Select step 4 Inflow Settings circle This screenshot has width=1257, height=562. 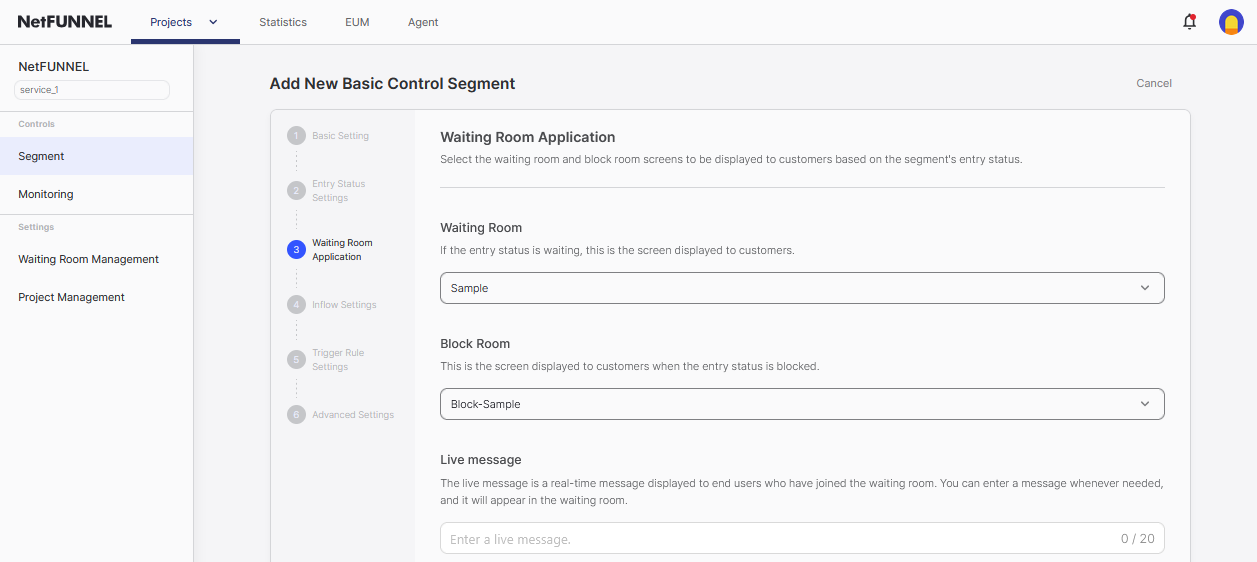(296, 305)
